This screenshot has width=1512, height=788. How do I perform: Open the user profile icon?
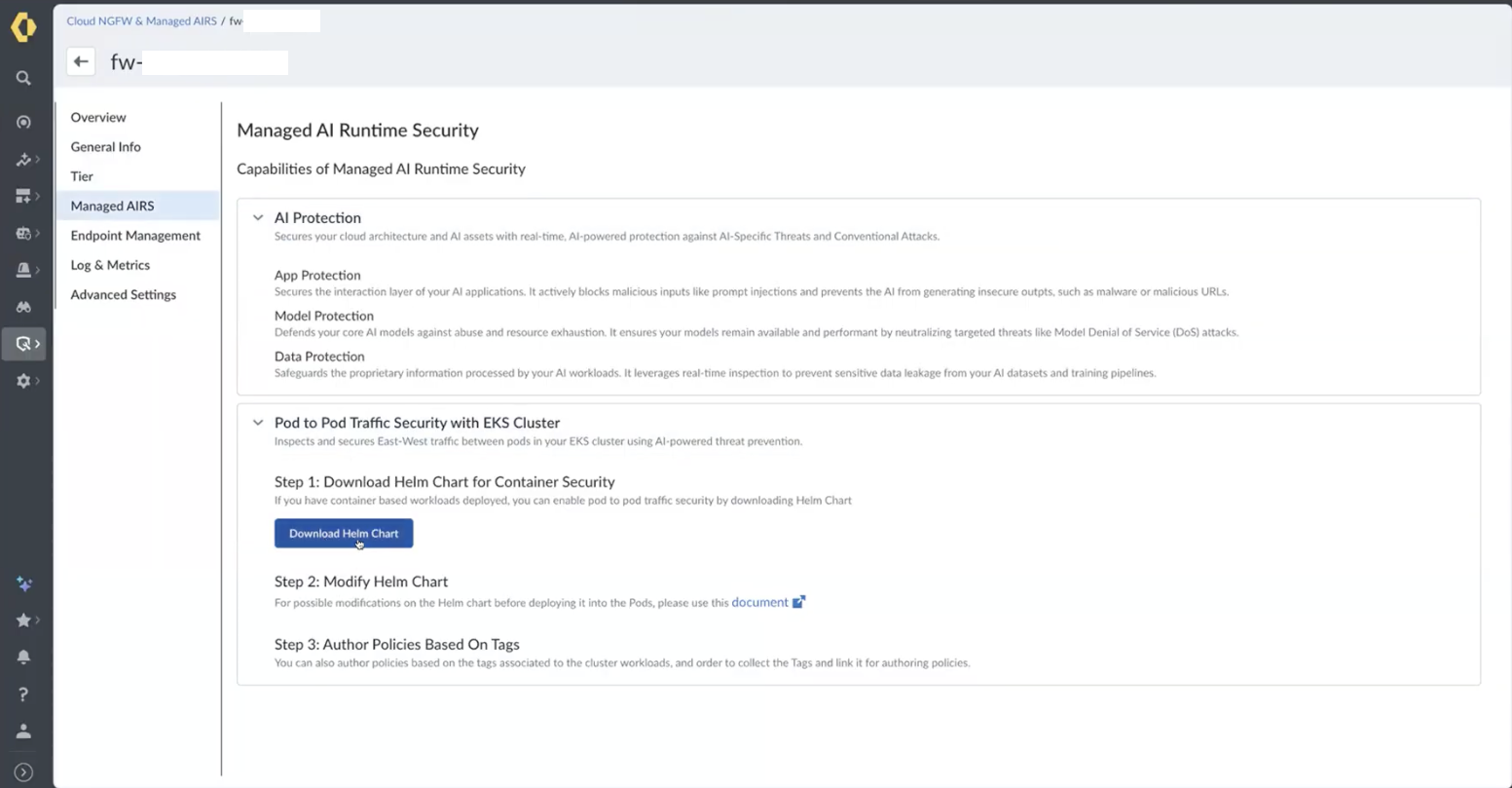click(23, 731)
